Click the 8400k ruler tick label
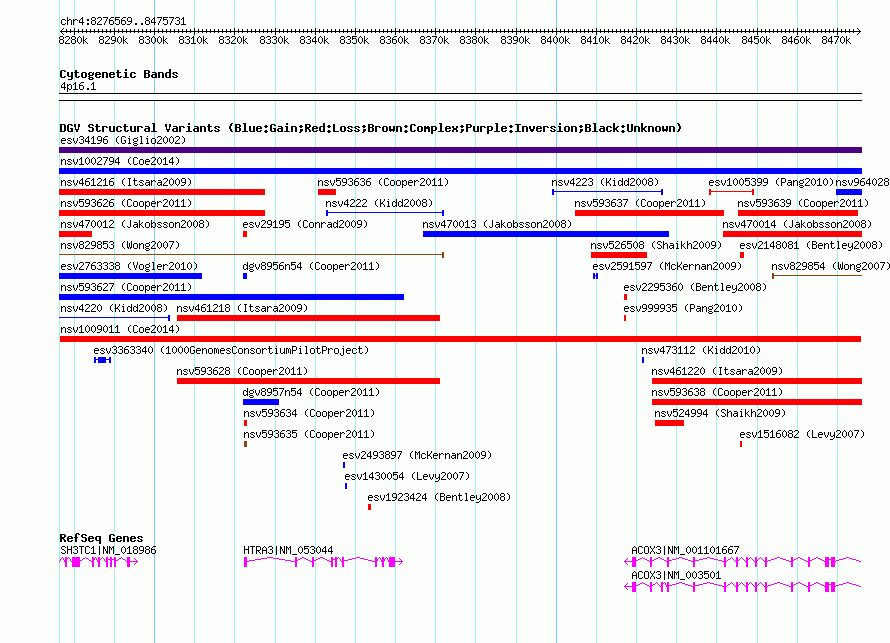 555,40
